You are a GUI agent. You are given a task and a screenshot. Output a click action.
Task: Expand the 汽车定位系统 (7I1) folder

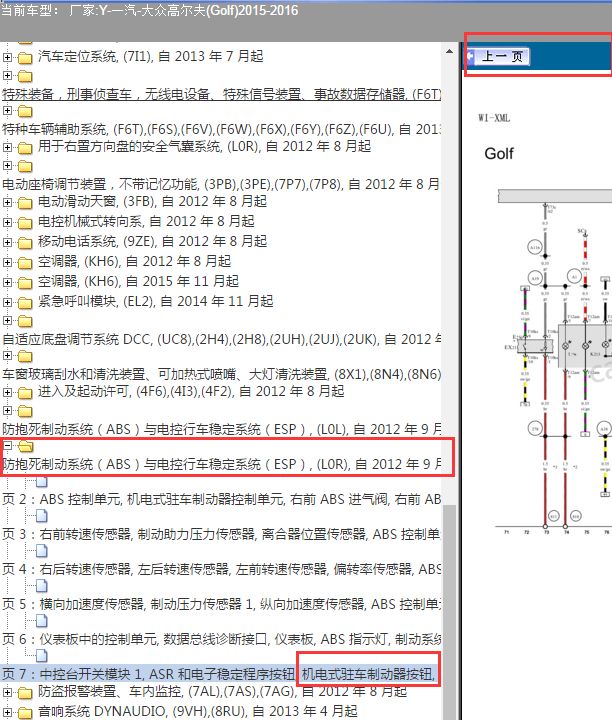(7, 57)
